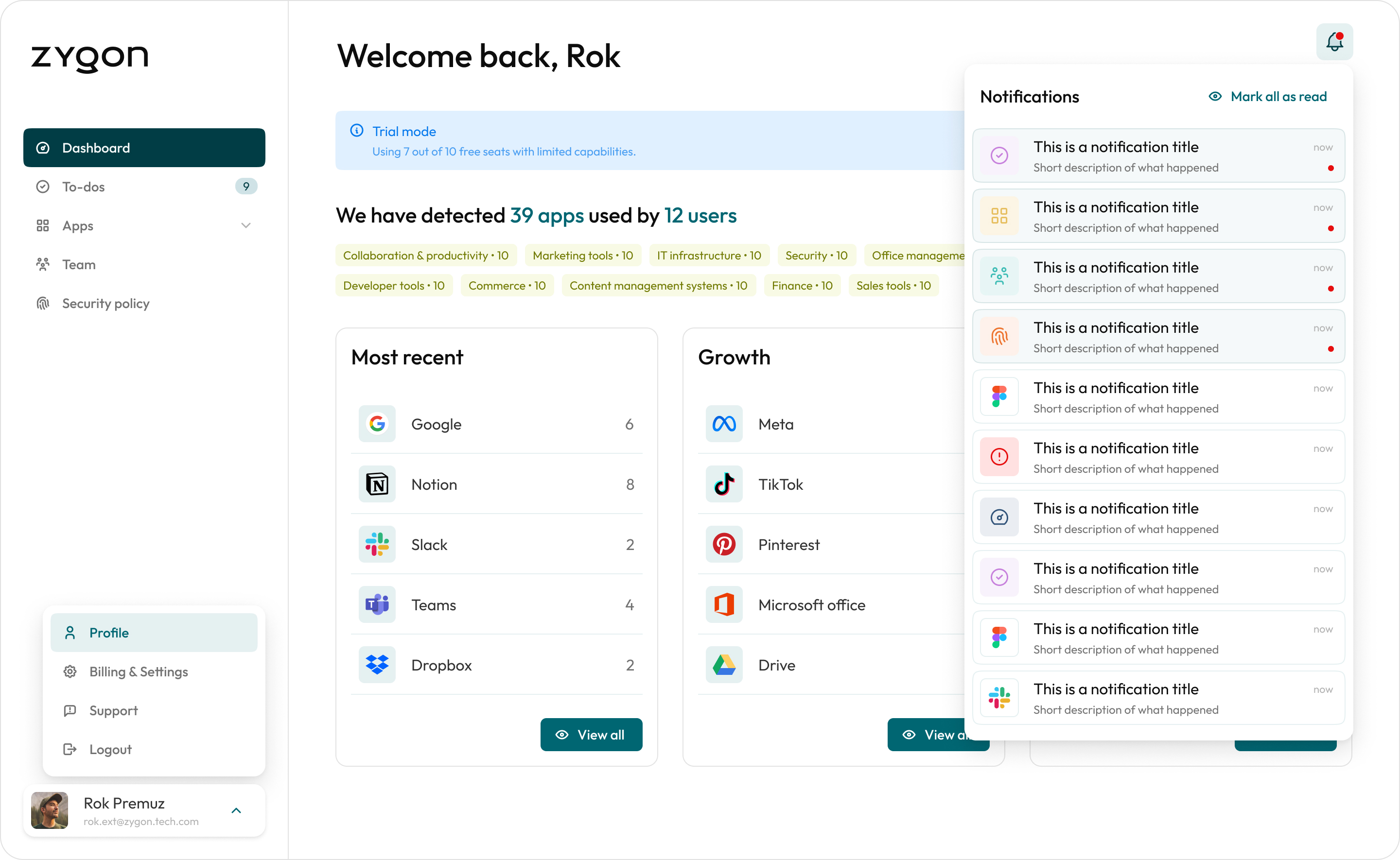Click the notification bell icon
The width and height of the screenshot is (1400, 860).
click(1334, 41)
